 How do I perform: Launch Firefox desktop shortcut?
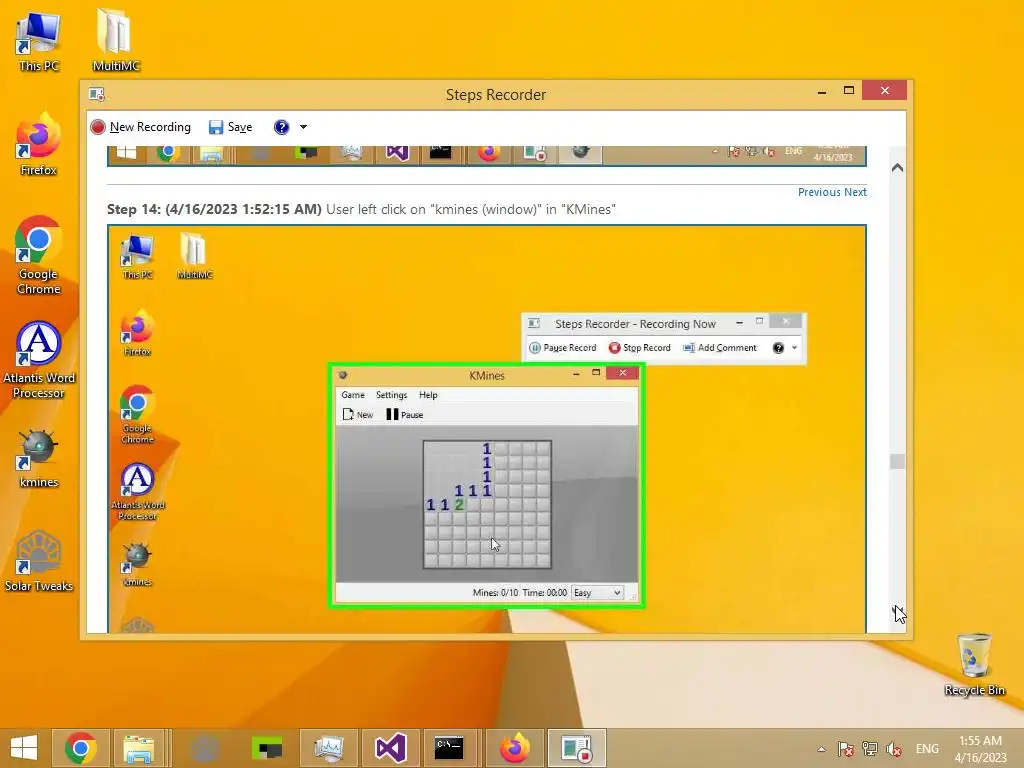point(39,145)
